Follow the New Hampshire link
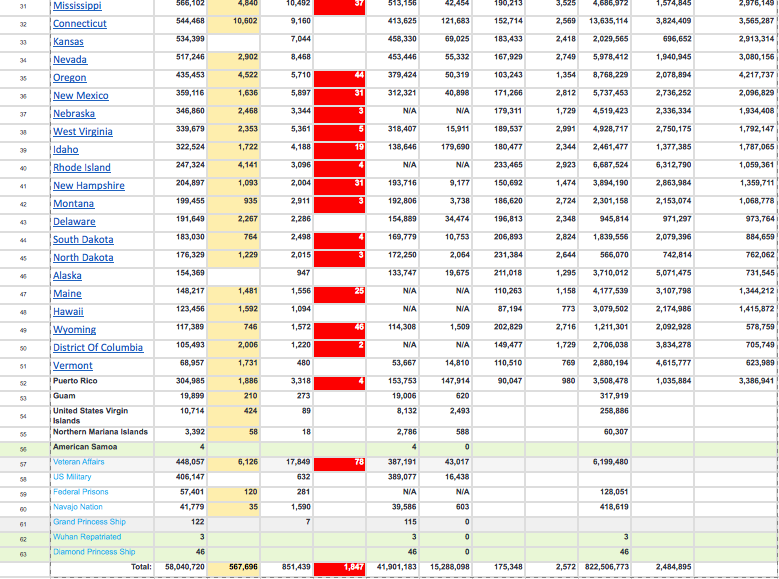Image resolution: width=779 pixels, height=579 pixels. [89, 185]
